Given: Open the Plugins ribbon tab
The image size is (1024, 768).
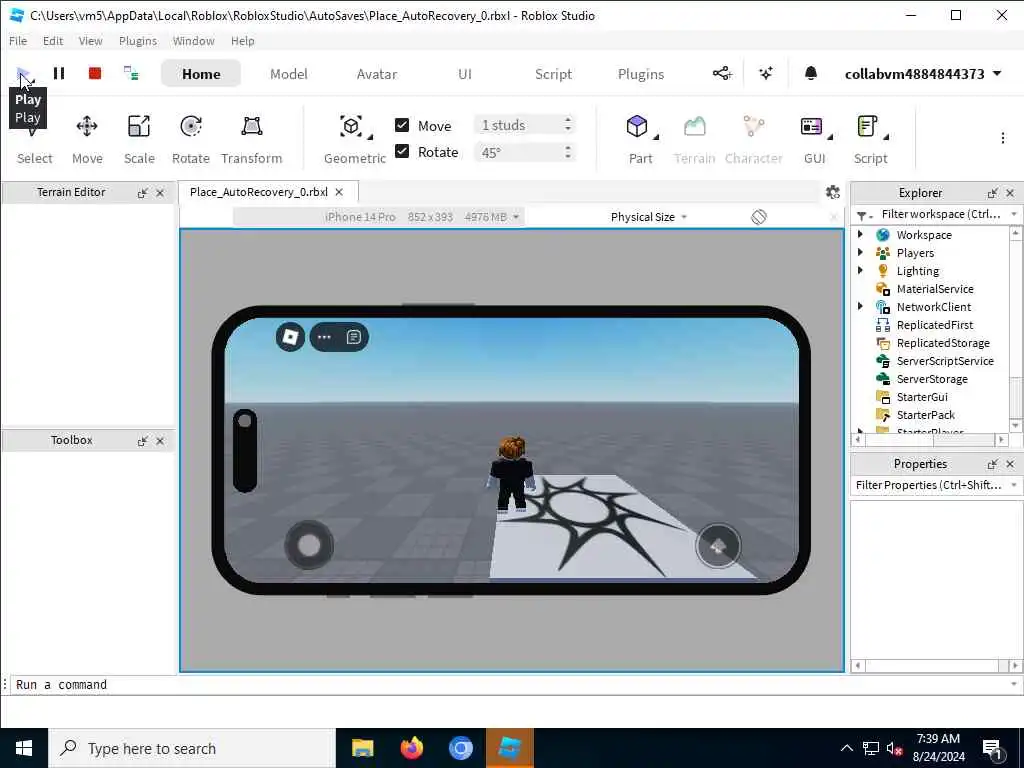Looking at the screenshot, I should (641, 74).
